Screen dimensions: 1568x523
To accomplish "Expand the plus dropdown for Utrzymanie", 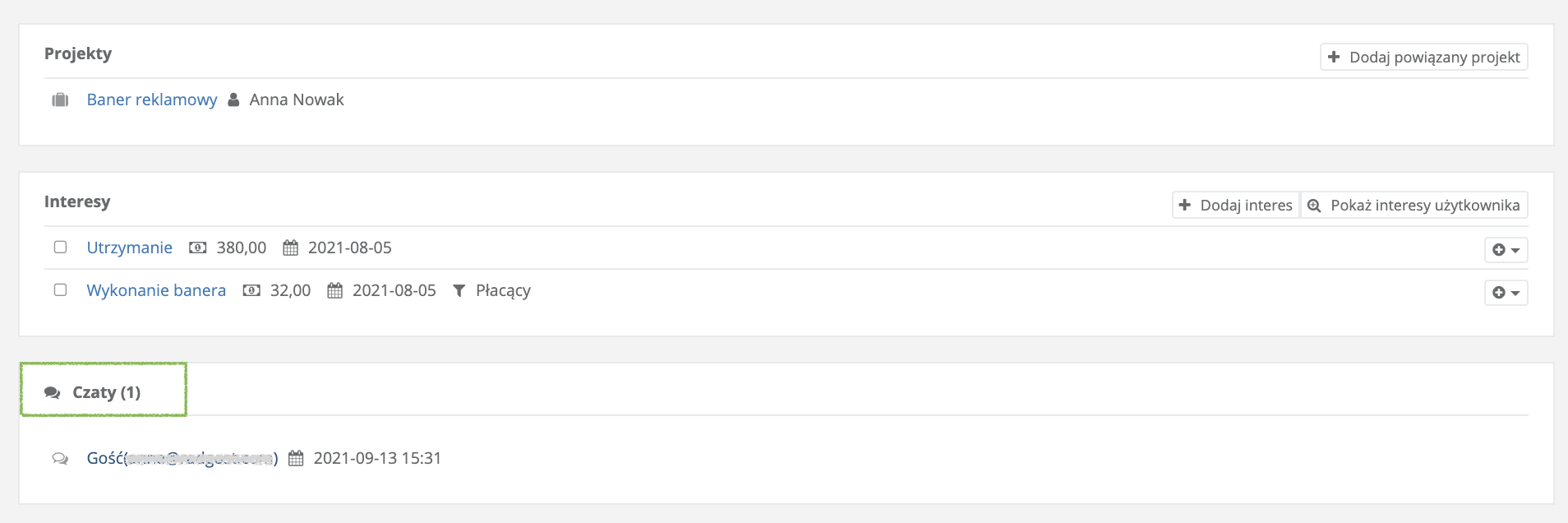I will pyautogui.click(x=1506, y=249).
